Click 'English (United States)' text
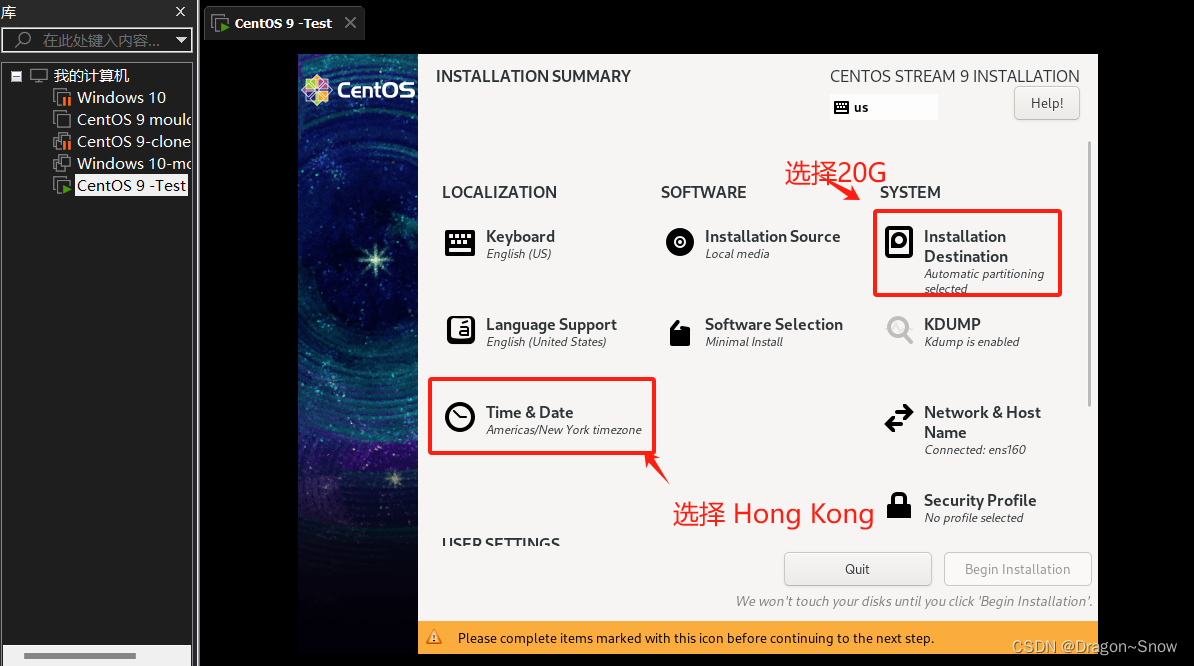This screenshot has width=1194, height=666. point(546,342)
